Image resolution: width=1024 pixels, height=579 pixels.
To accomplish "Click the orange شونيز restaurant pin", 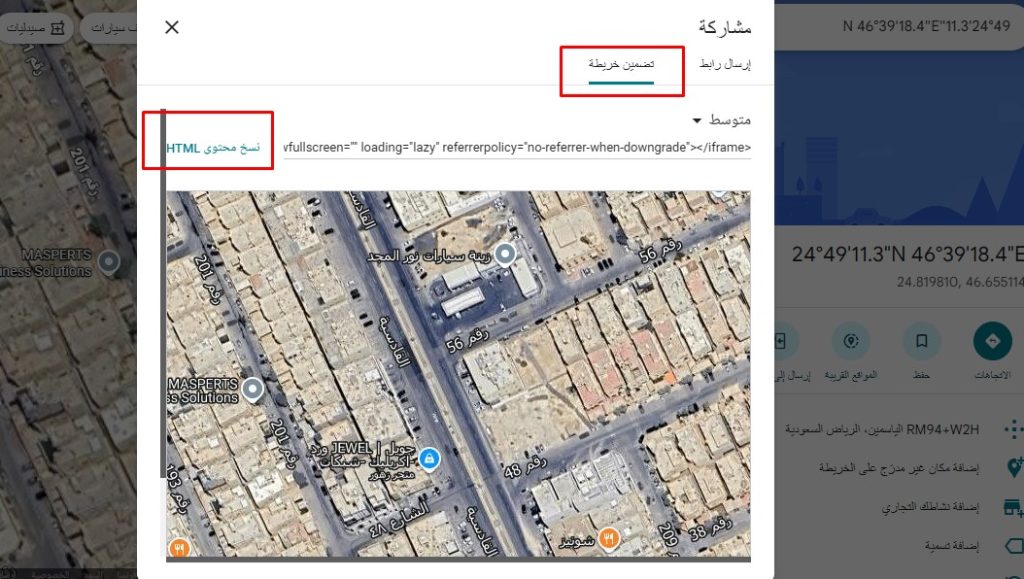I will coord(608,540).
